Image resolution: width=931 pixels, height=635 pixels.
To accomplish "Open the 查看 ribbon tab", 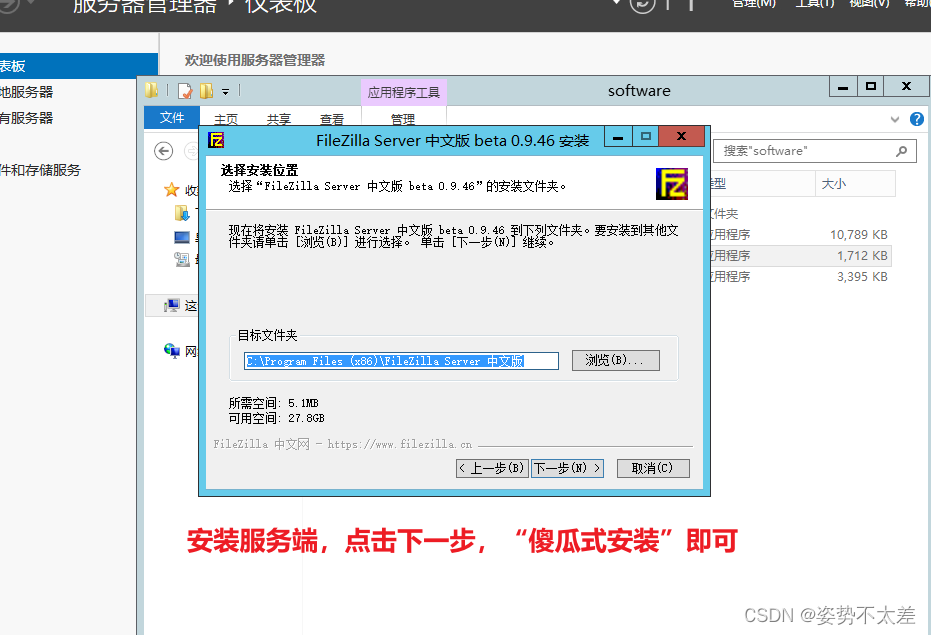I will (331, 119).
